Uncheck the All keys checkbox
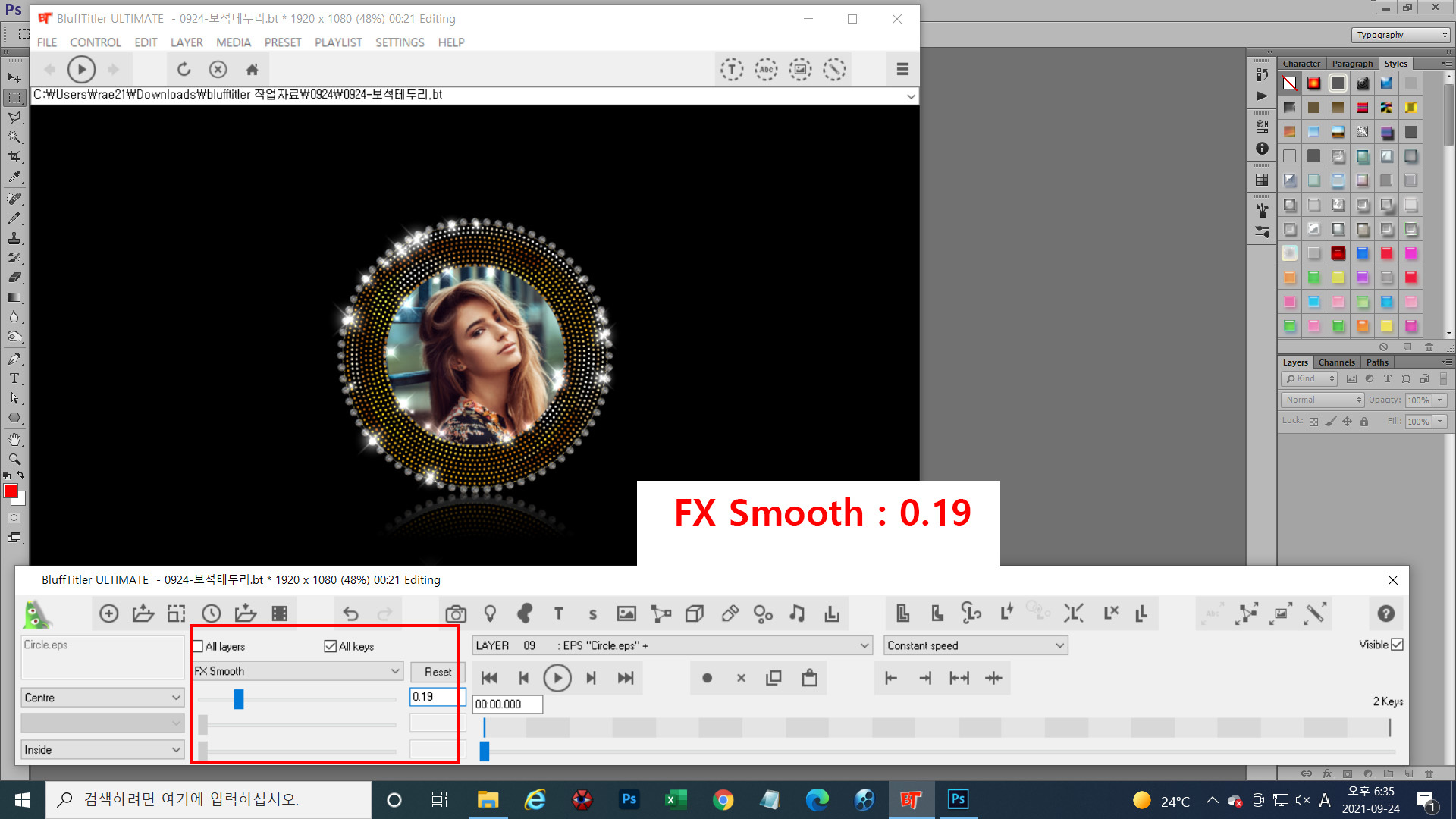 [x=330, y=646]
